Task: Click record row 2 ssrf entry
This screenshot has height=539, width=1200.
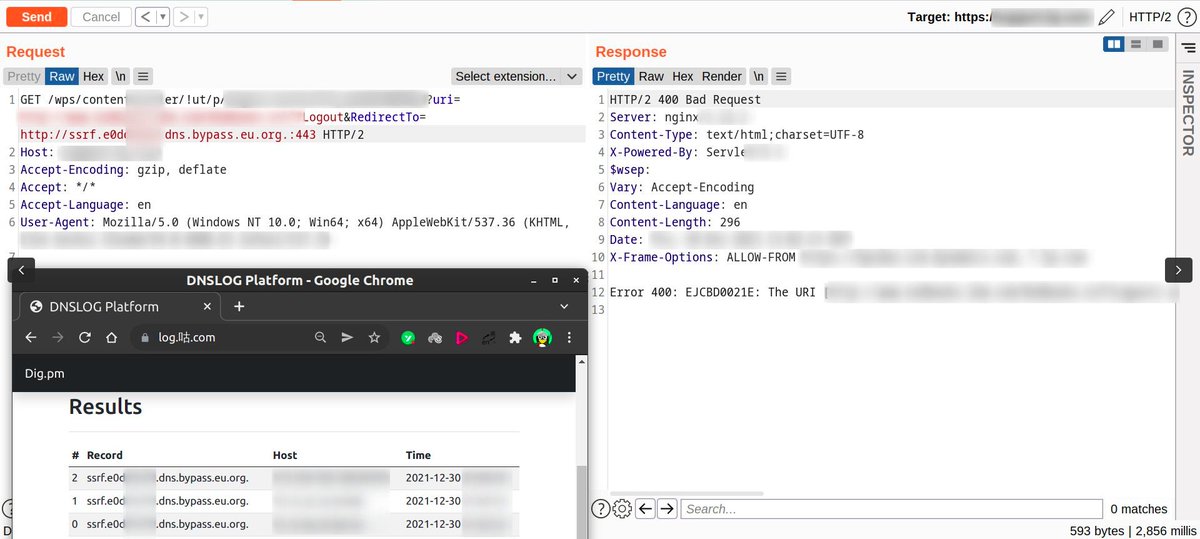Action: (167, 478)
